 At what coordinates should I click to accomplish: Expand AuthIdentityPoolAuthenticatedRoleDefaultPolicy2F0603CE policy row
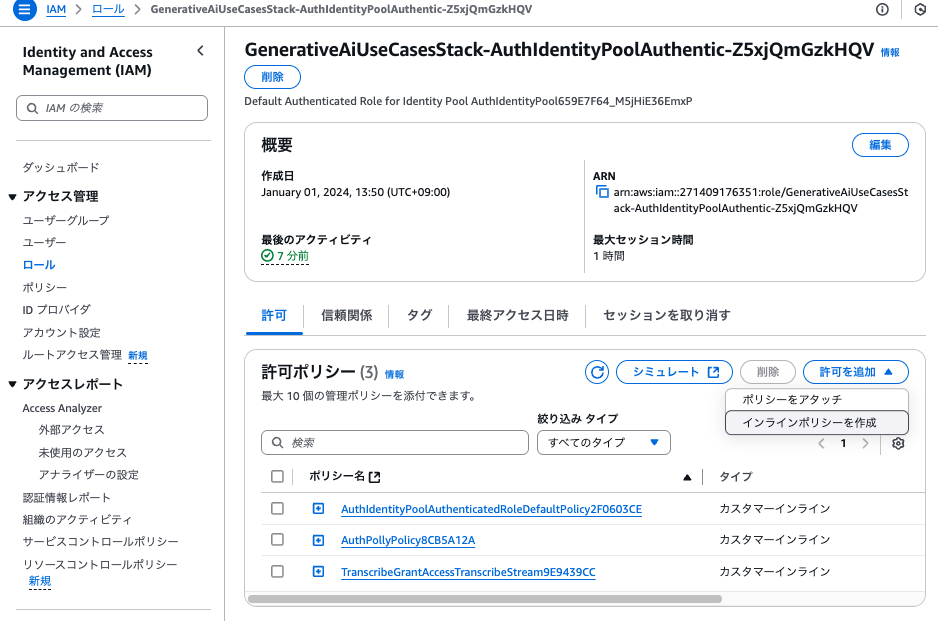coord(318,509)
